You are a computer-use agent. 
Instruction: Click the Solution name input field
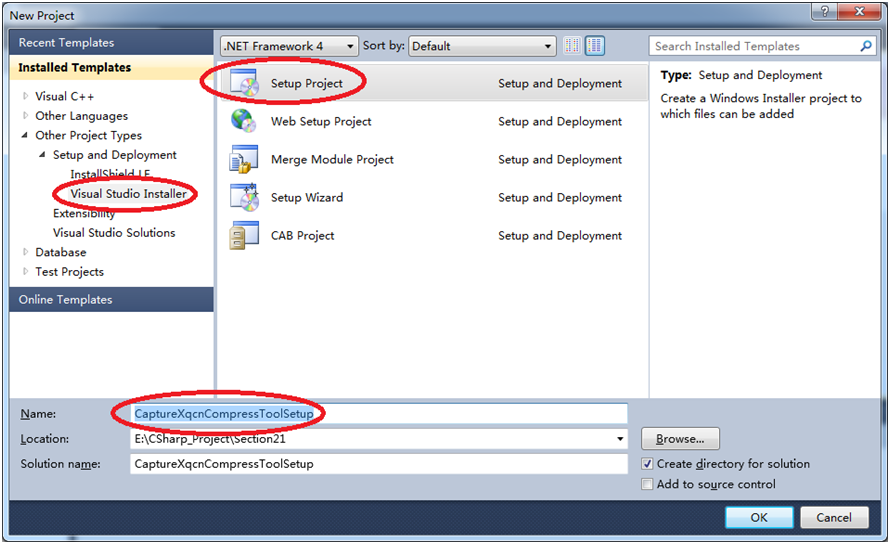coord(379,464)
